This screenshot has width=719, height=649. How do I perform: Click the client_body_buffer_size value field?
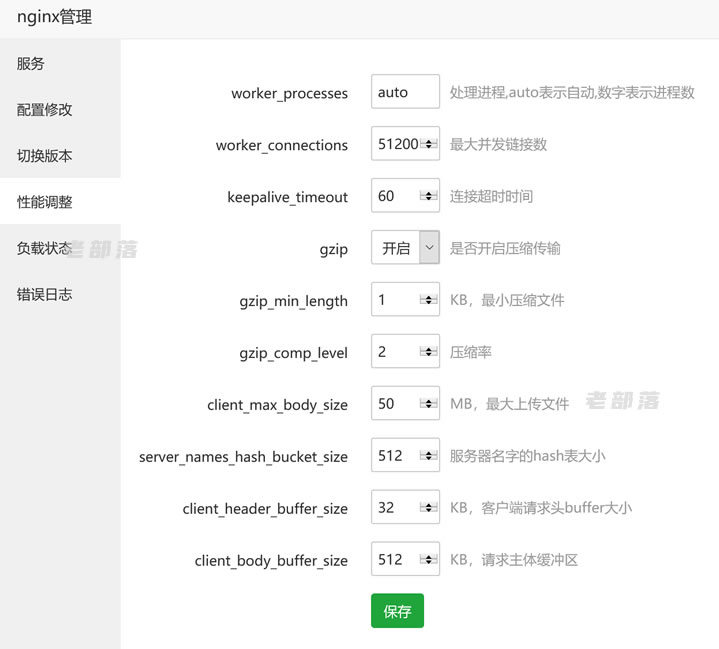[x=405, y=559]
